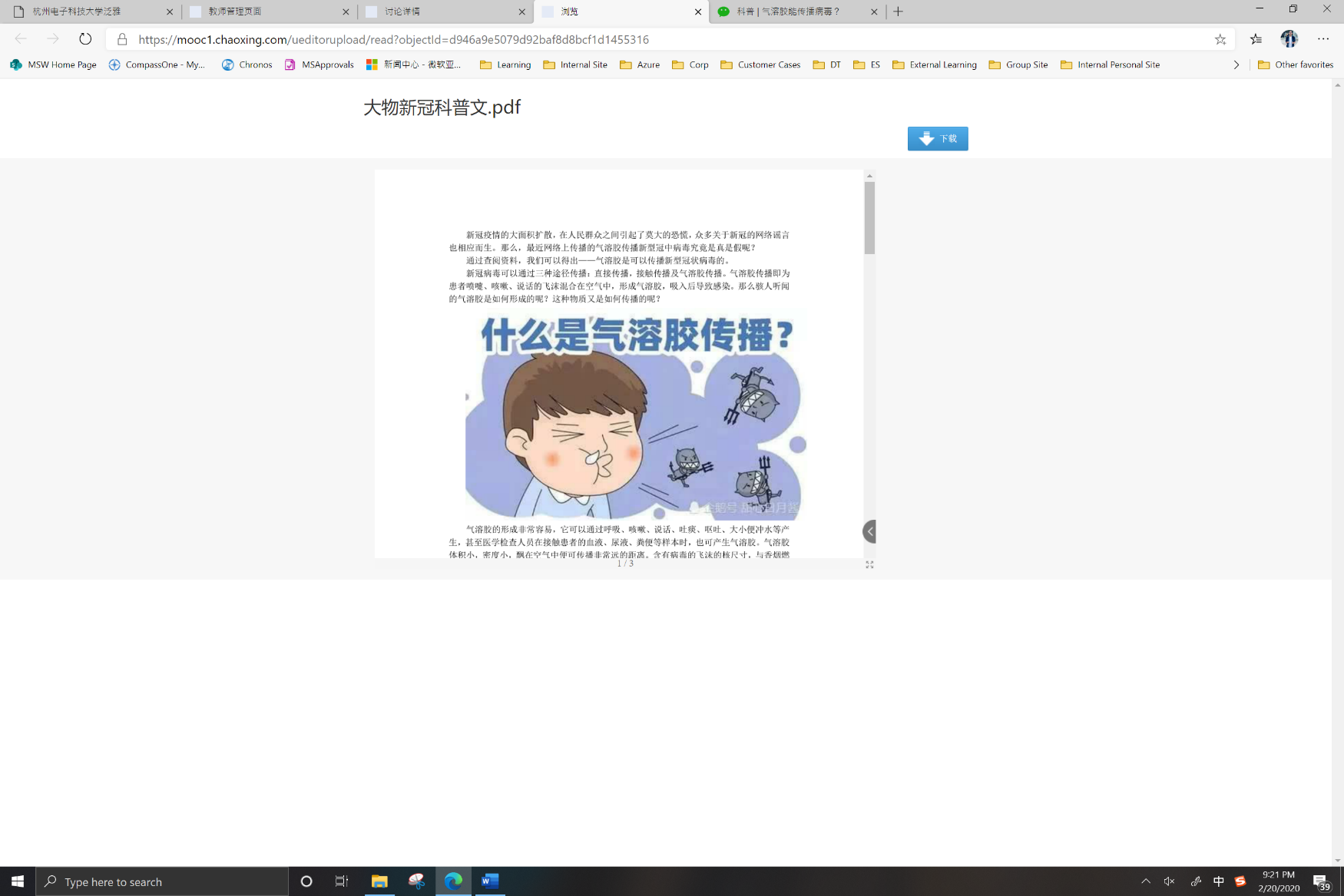Screen dimensions: 1344x896
Task: Open File Explorer from the taskbar
Action: [x=379, y=881]
